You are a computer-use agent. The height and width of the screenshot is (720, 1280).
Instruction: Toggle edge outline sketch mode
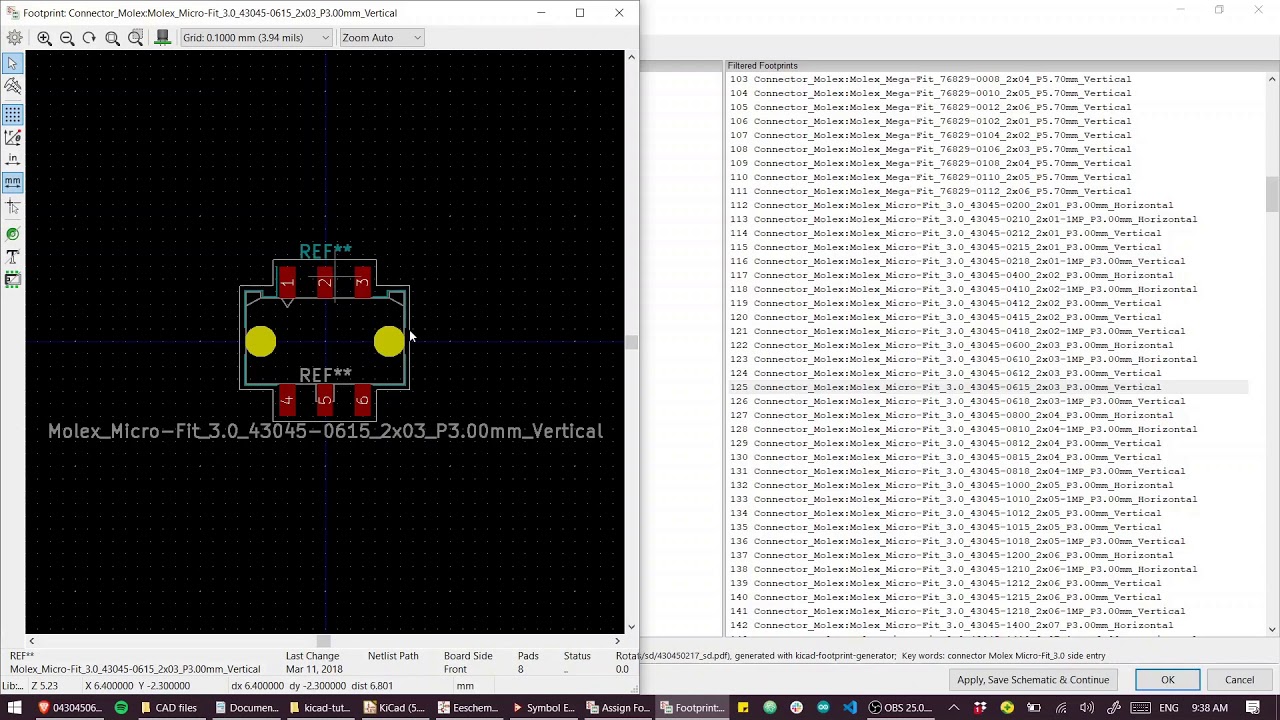pos(13,280)
